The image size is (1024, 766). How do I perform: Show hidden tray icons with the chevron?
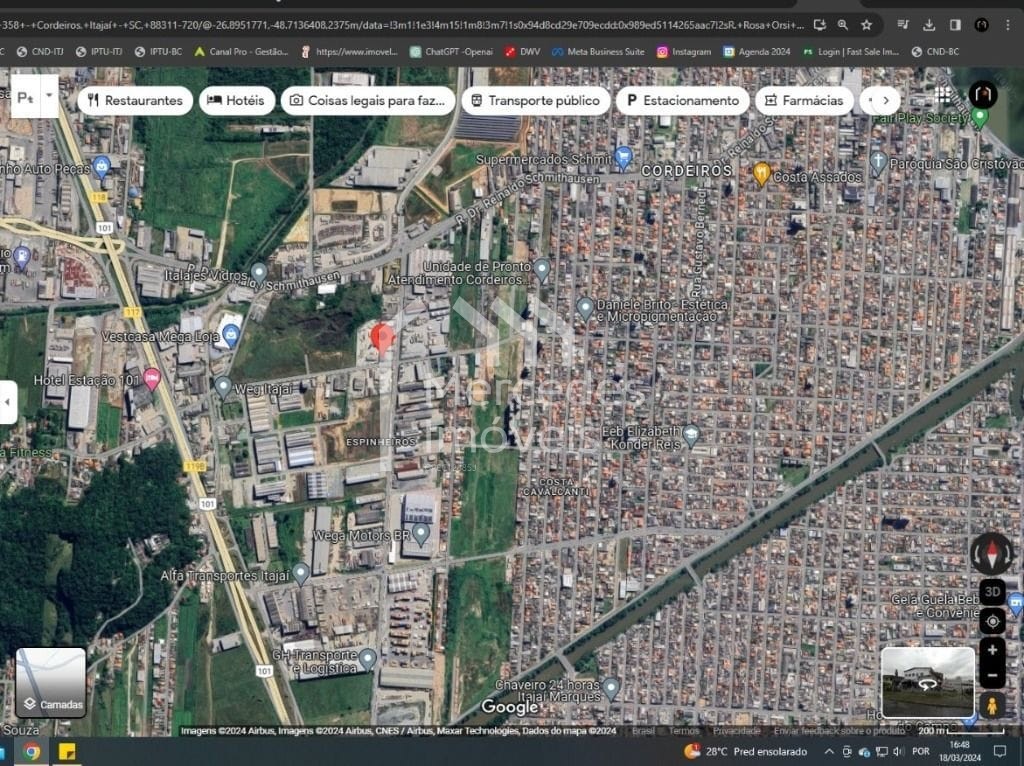pos(829,752)
